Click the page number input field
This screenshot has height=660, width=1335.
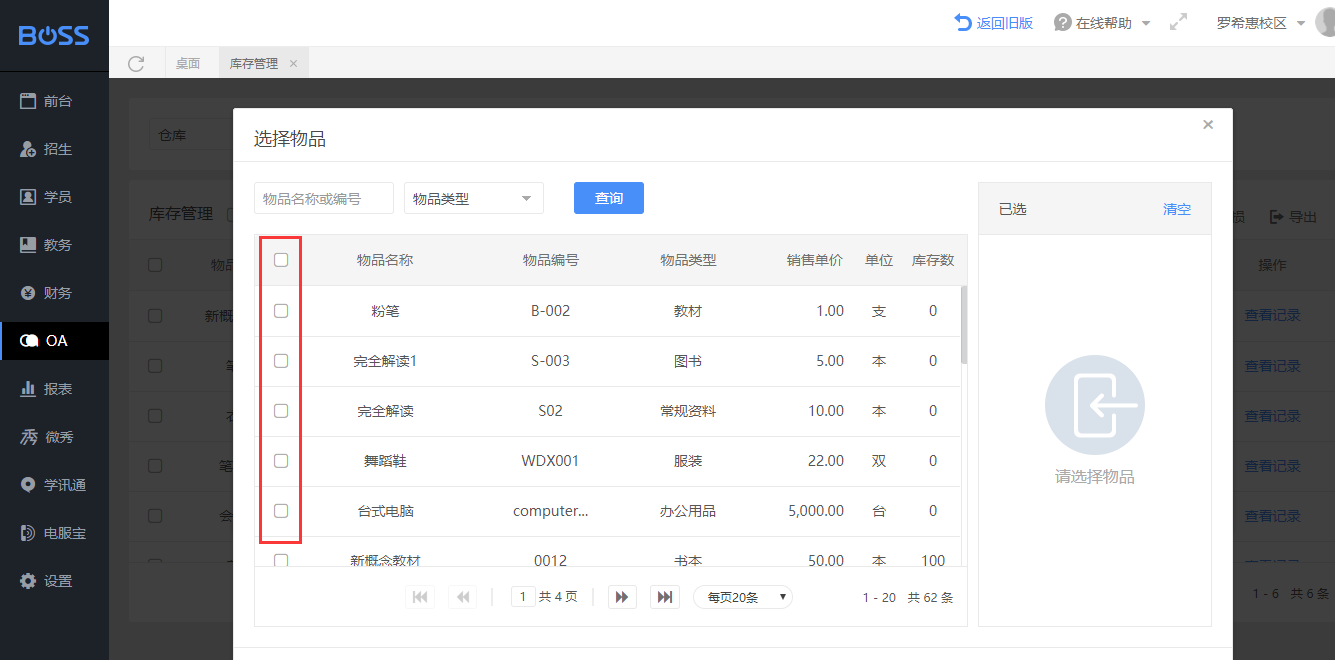(x=523, y=597)
